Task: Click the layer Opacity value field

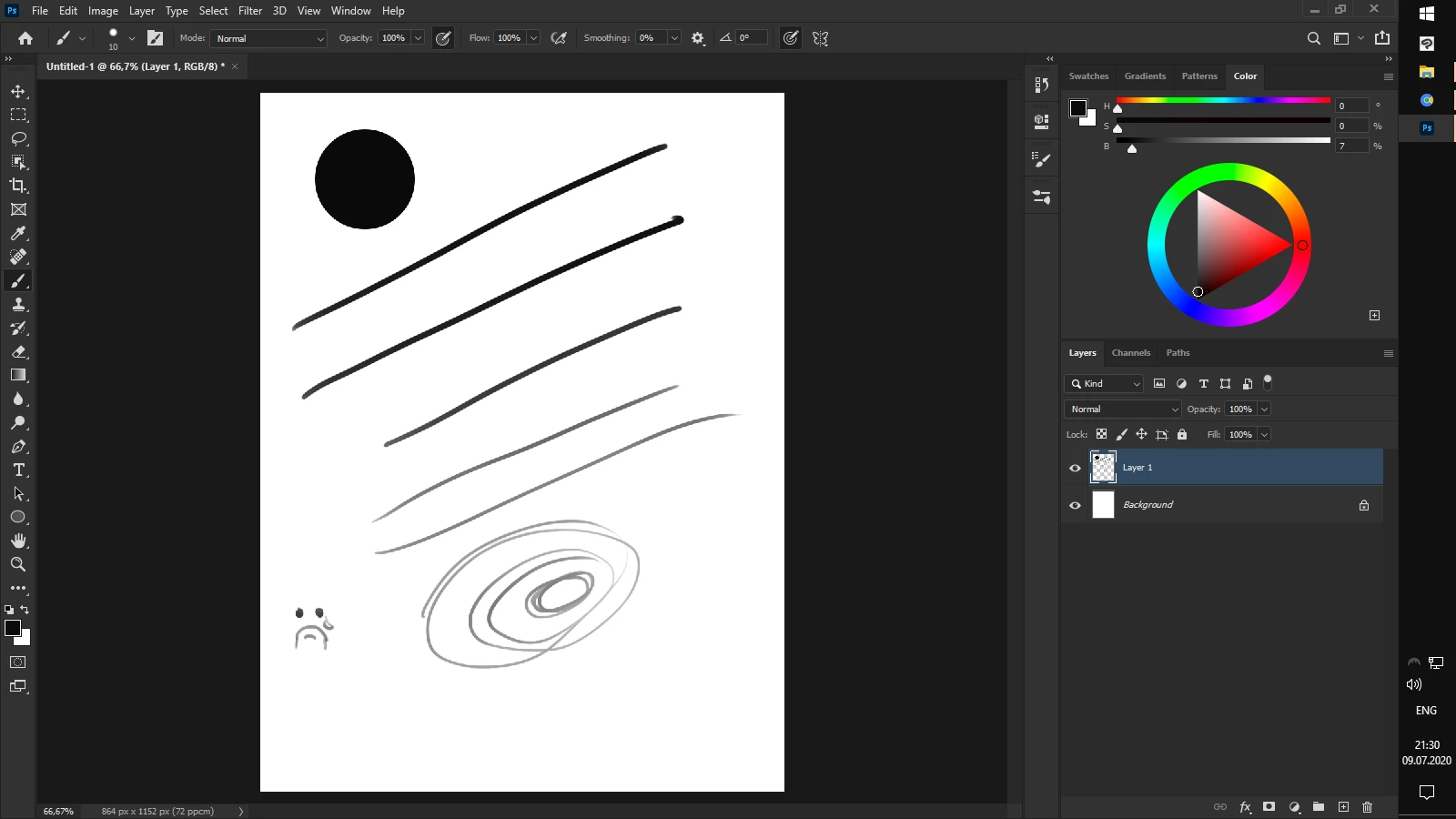Action: click(1241, 409)
